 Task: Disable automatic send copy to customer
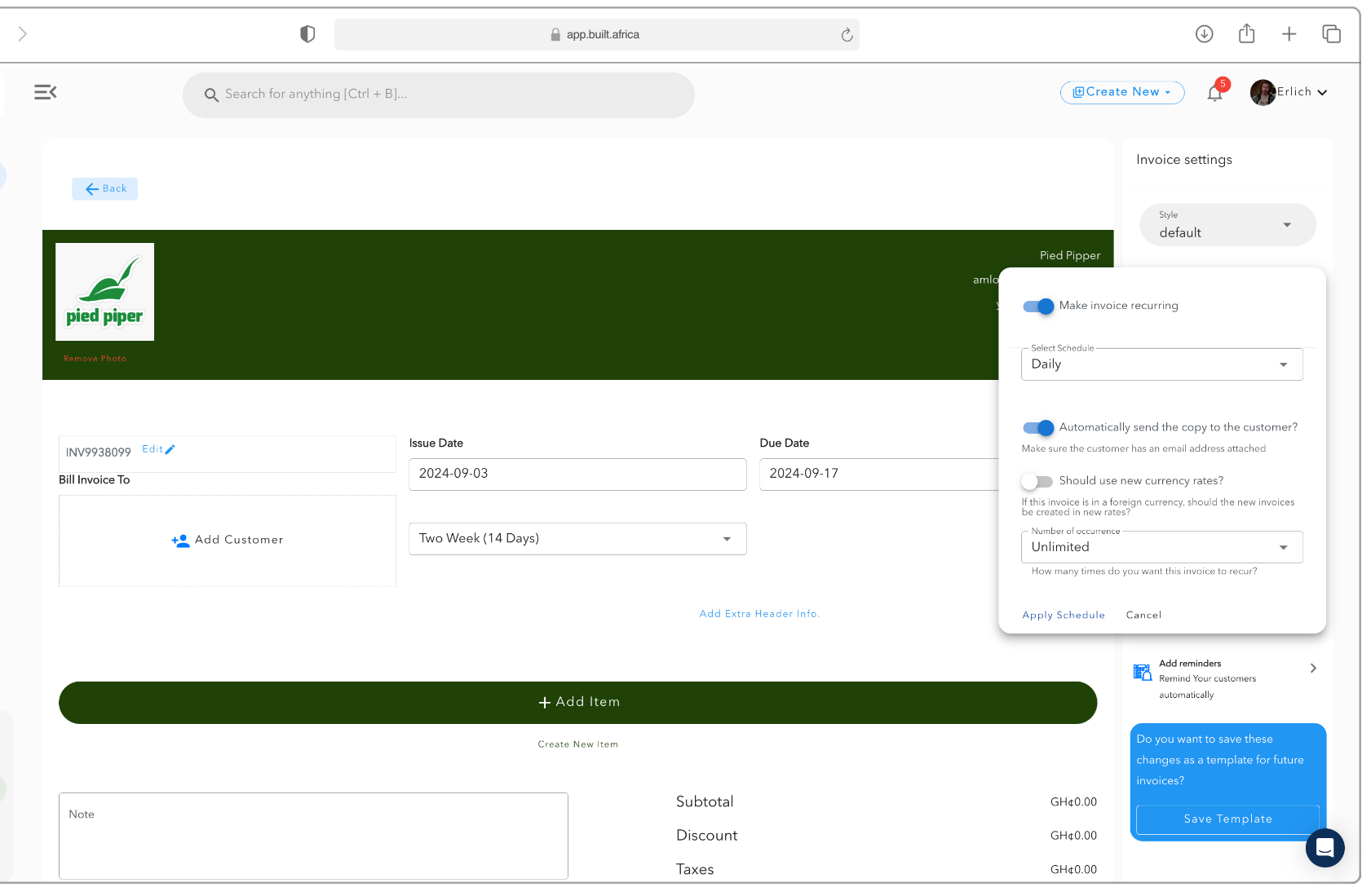pyautogui.click(x=1038, y=428)
